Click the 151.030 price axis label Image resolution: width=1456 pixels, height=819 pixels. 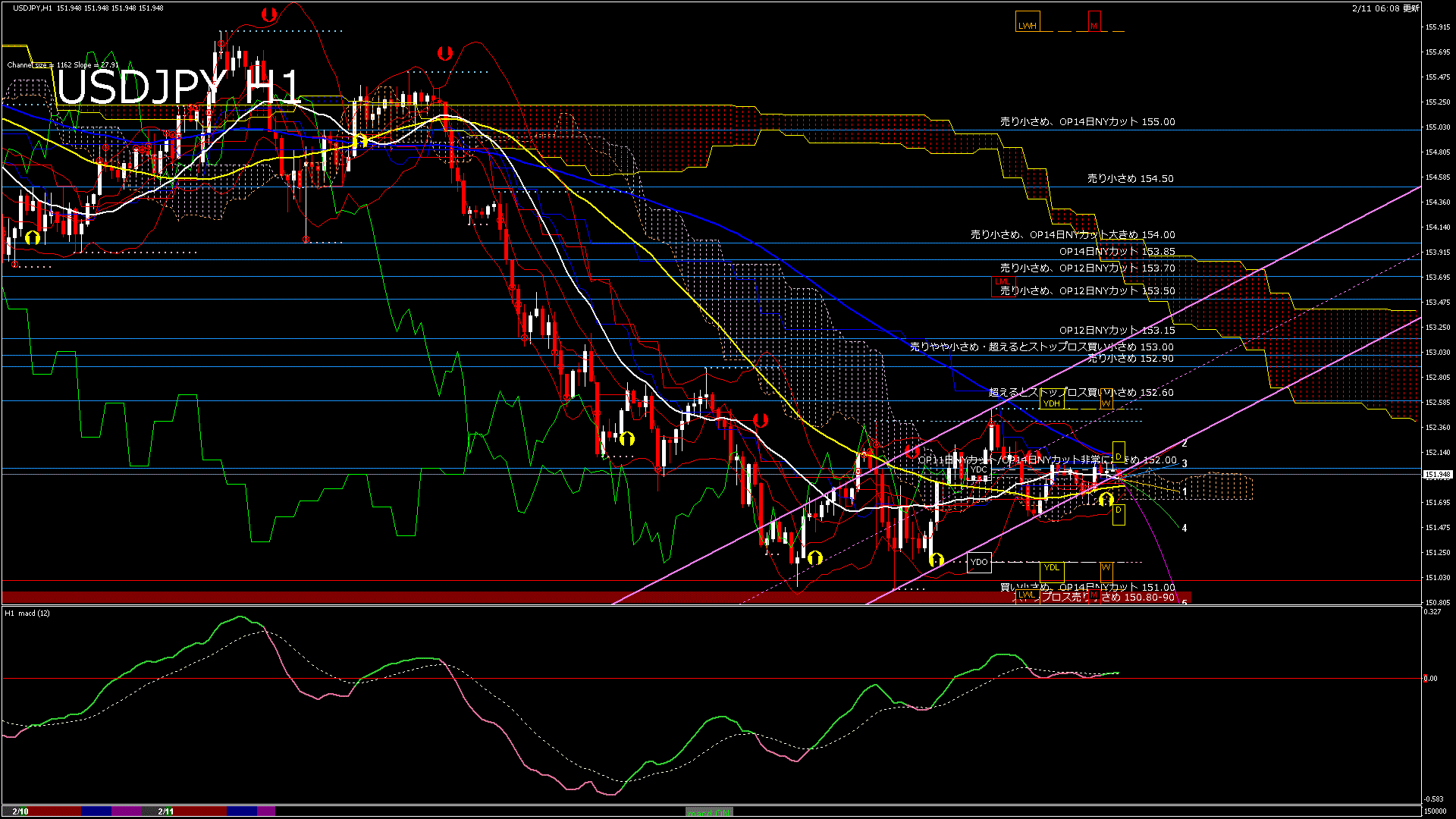(1438, 578)
